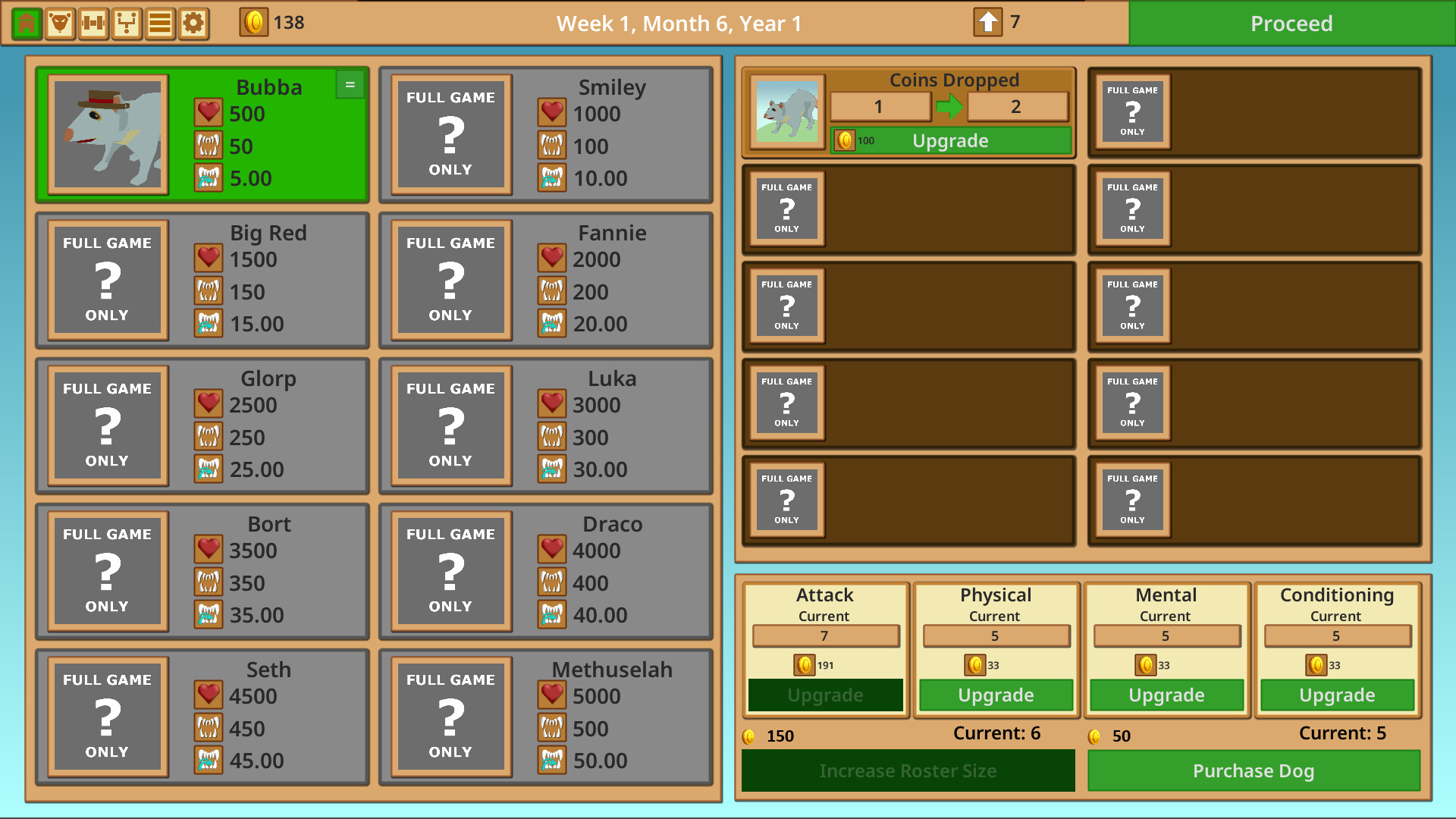Upgrade the Physical stat
1456x819 pixels.
click(x=996, y=695)
